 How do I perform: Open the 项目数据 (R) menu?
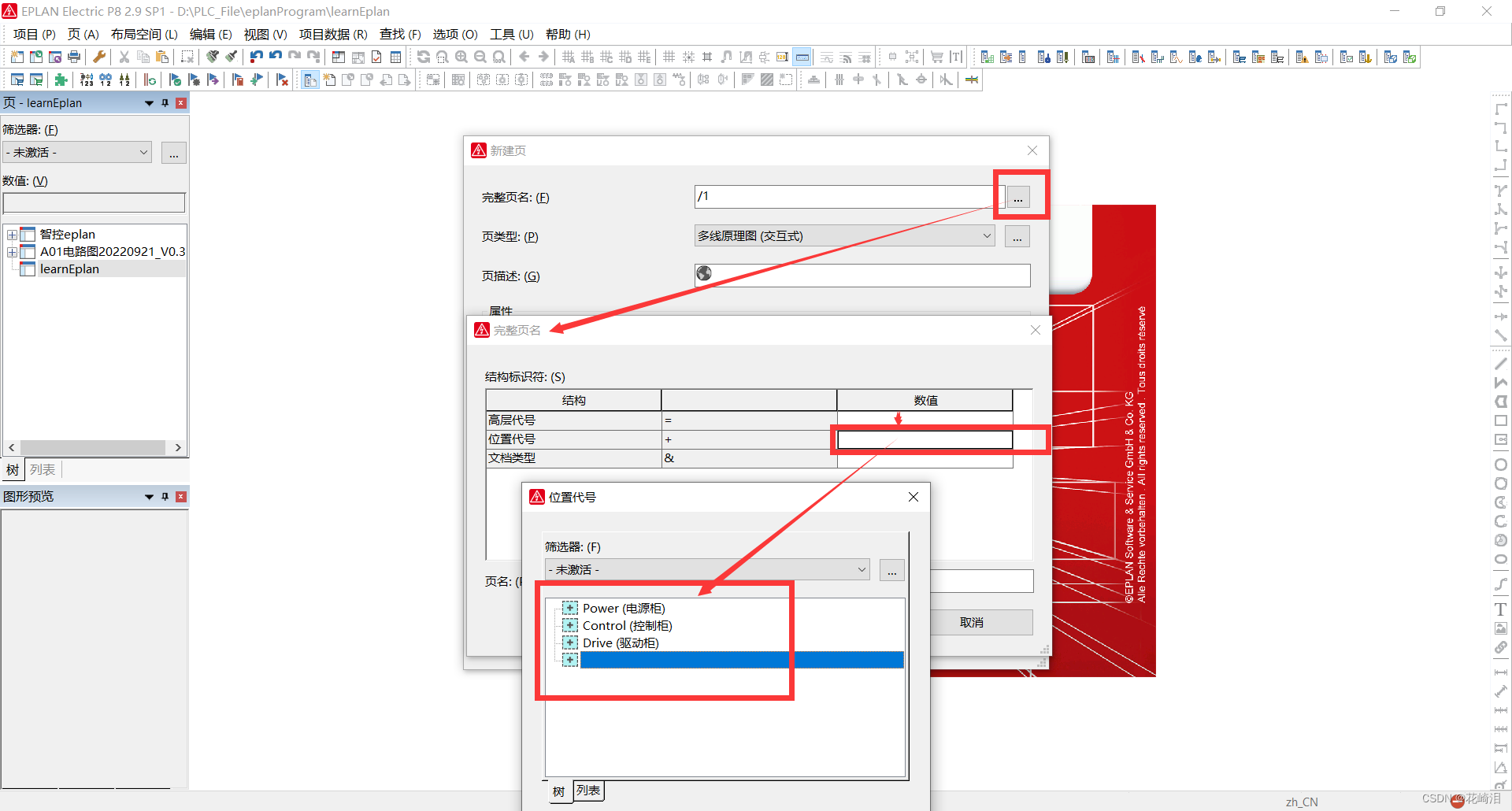point(333,35)
